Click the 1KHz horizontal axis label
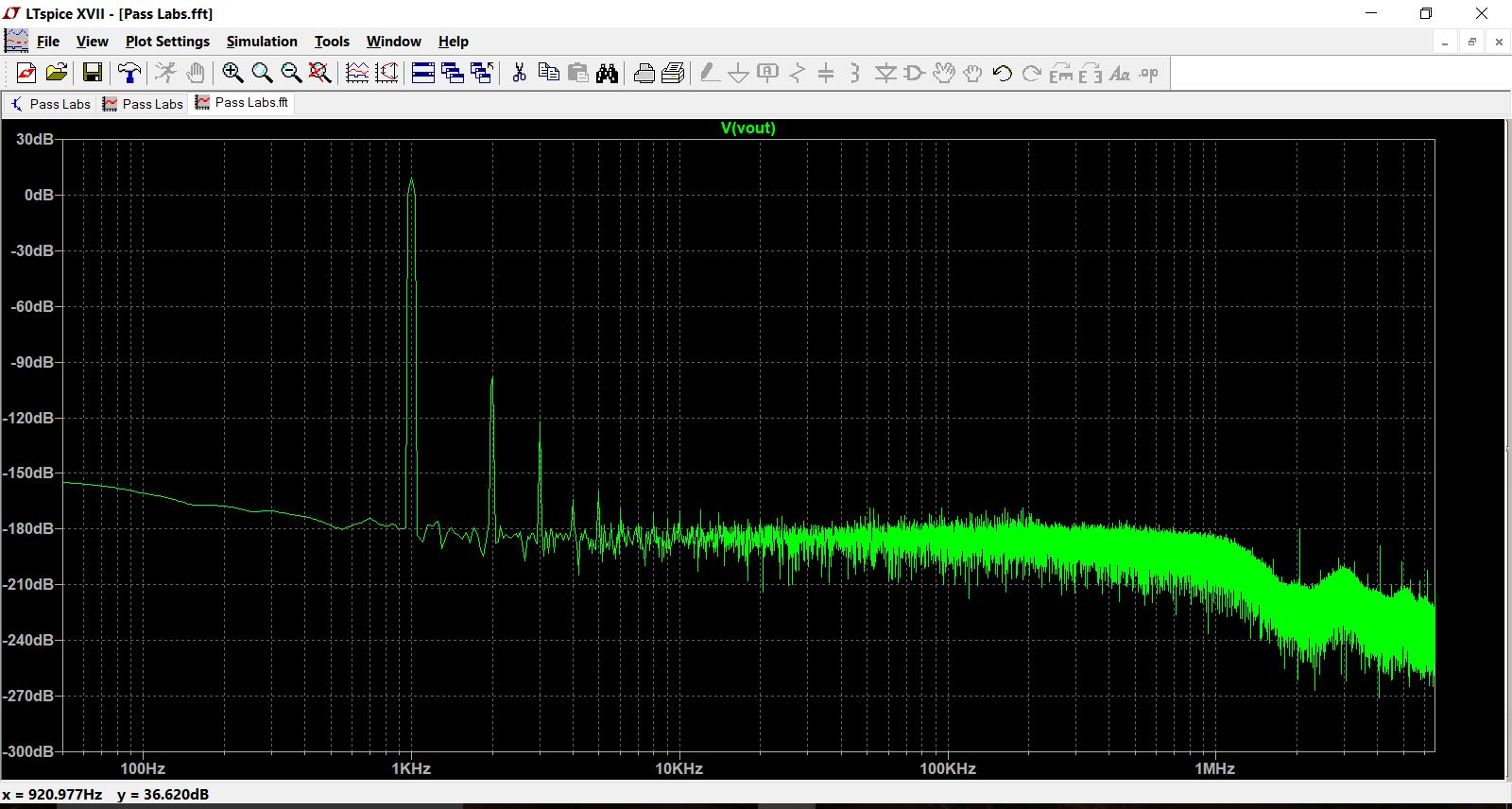The height and width of the screenshot is (809, 1512). click(411, 768)
